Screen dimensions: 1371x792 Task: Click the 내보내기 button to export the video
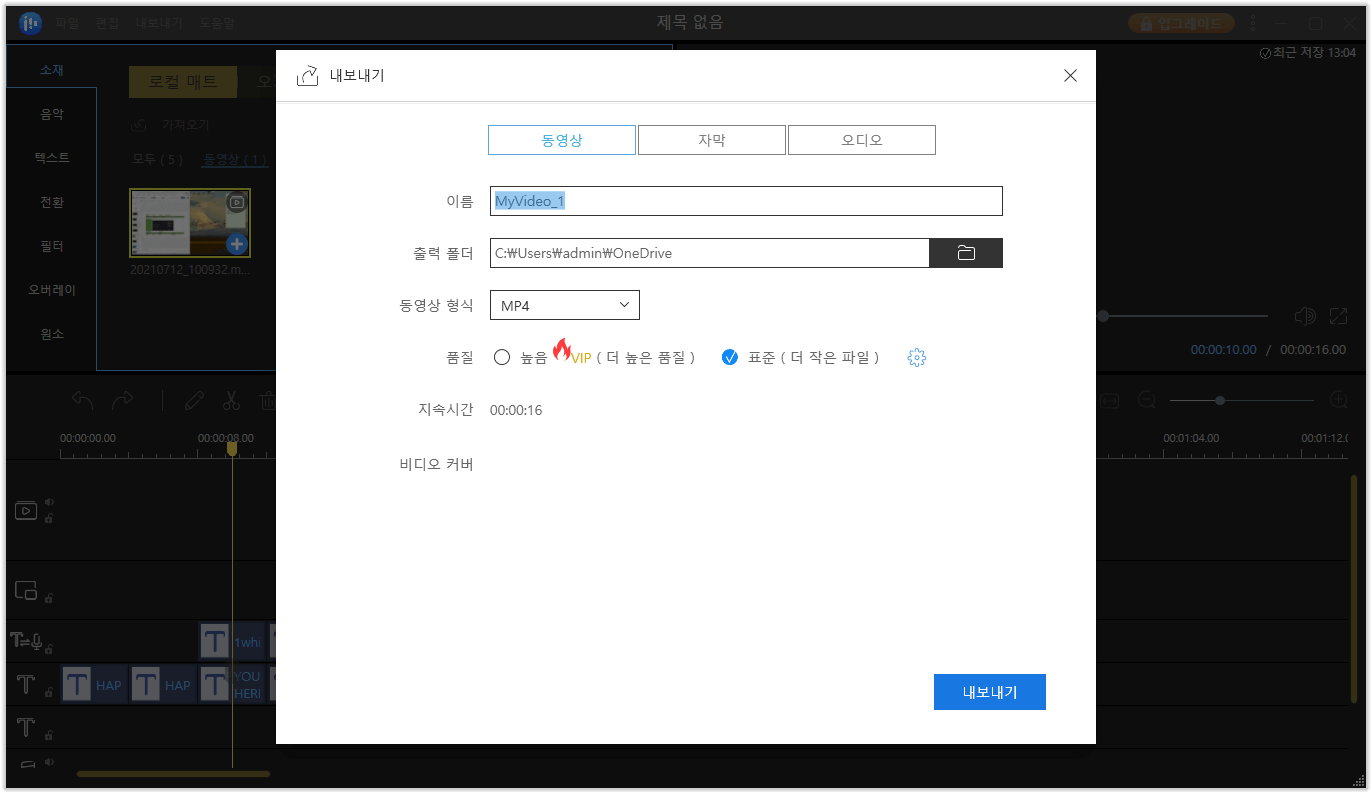989,691
